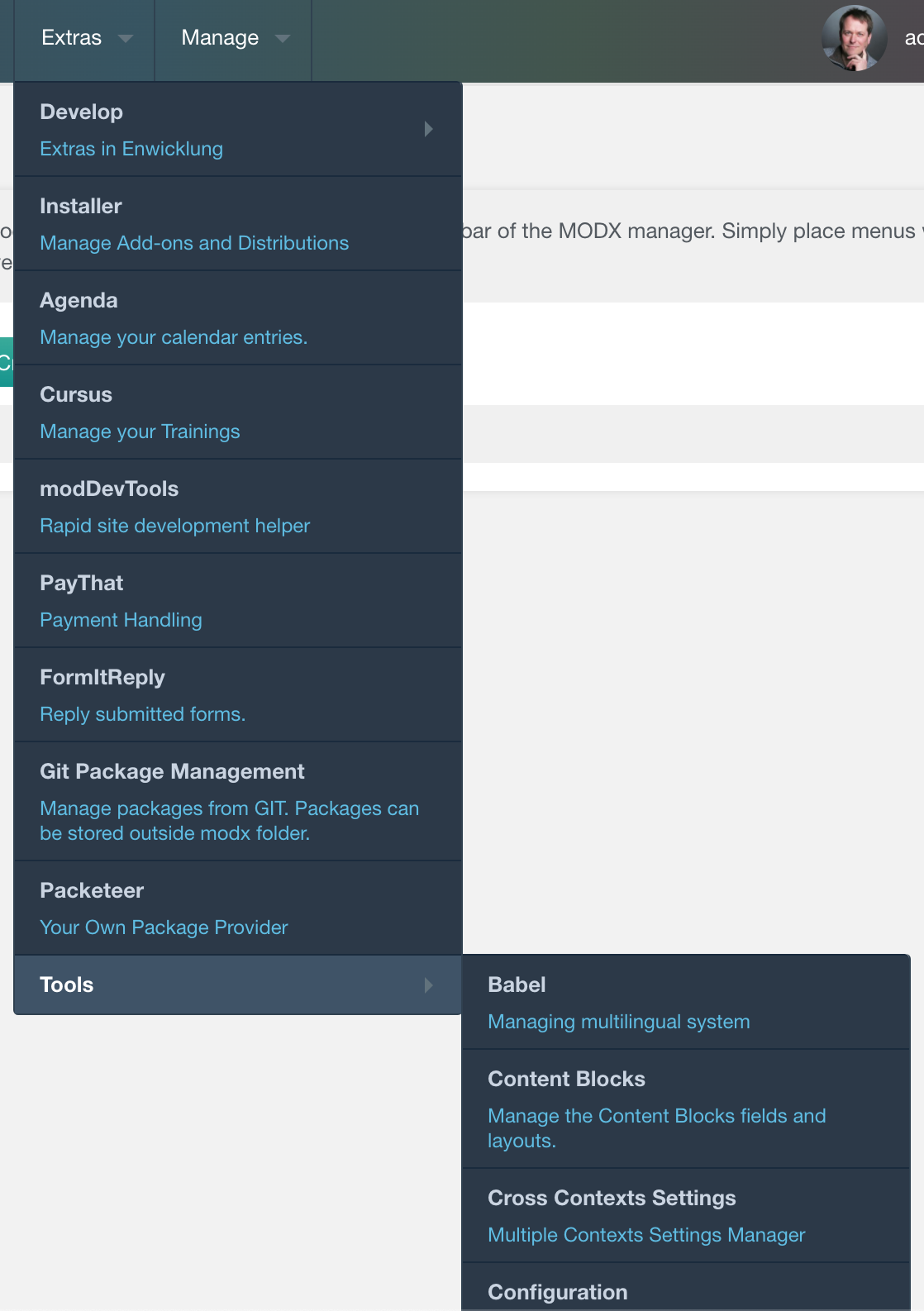Image resolution: width=924 pixels, height=1311 pixels.
Task: Click the Configuration submenu item
Action: (558, 1292)
